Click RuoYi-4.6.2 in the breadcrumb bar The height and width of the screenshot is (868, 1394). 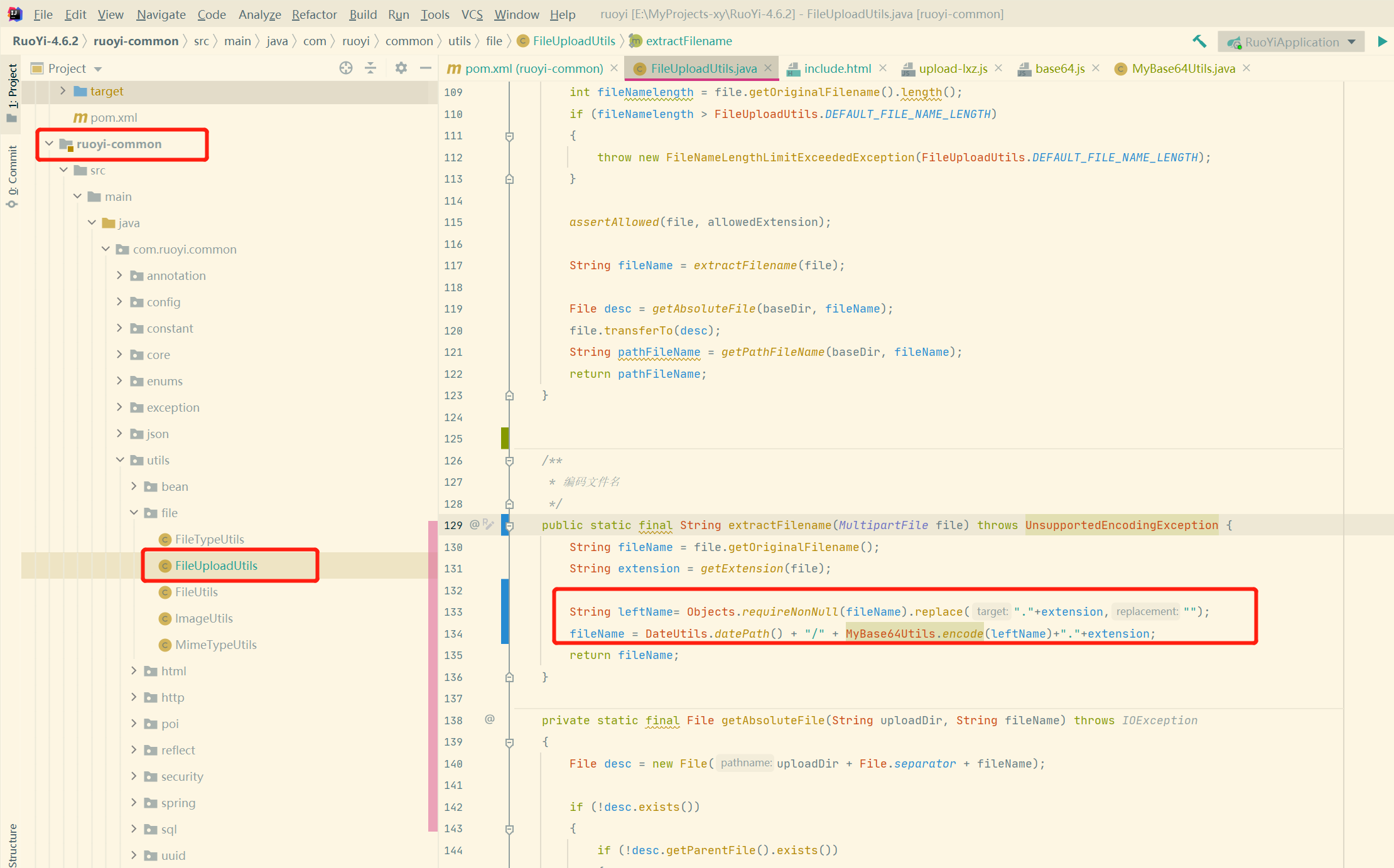point(45,41)
